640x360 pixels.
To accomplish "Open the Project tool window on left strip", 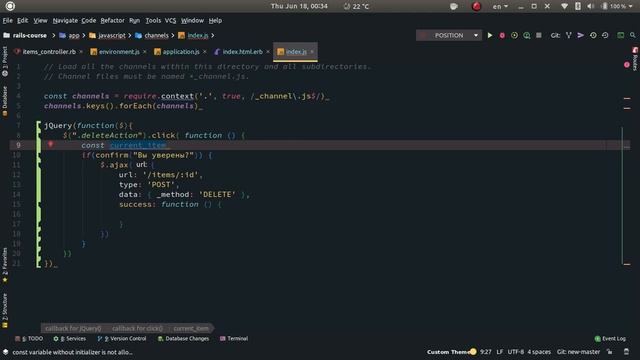I will 4,61.
